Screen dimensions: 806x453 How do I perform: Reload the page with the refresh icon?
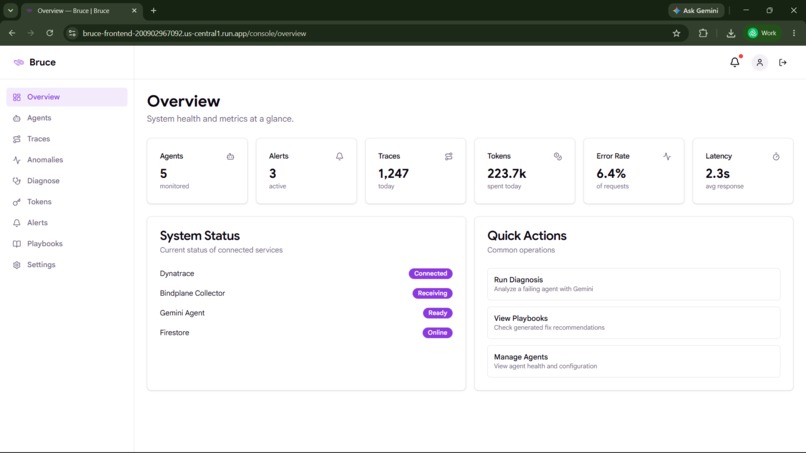coord(49,33)
